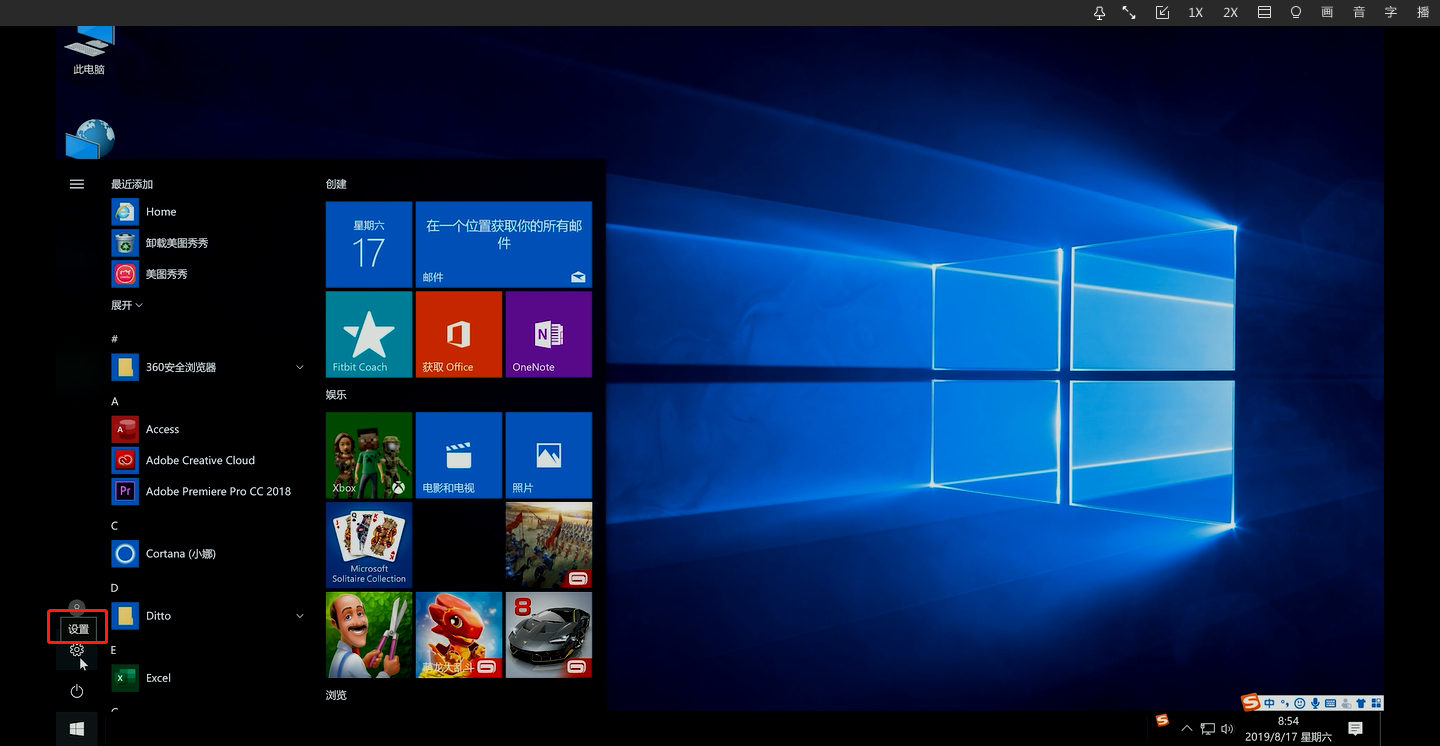Click the 娱乐 tile group header

pyautogui.click(x=336, y=395)
